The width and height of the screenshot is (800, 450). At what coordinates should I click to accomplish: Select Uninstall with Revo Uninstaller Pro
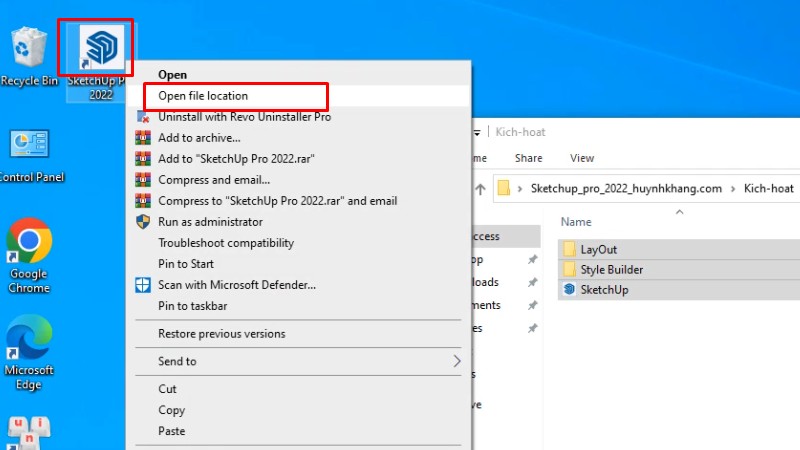coord(244,117)
